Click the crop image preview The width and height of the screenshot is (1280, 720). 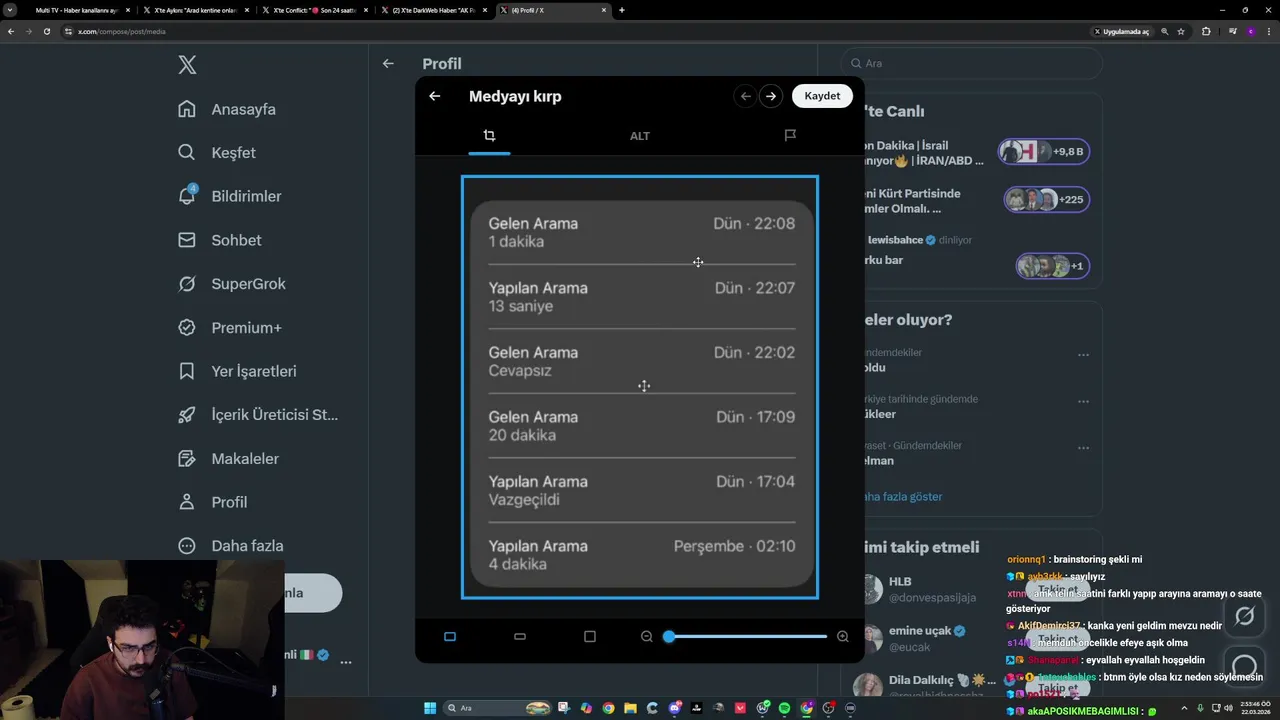640,387
